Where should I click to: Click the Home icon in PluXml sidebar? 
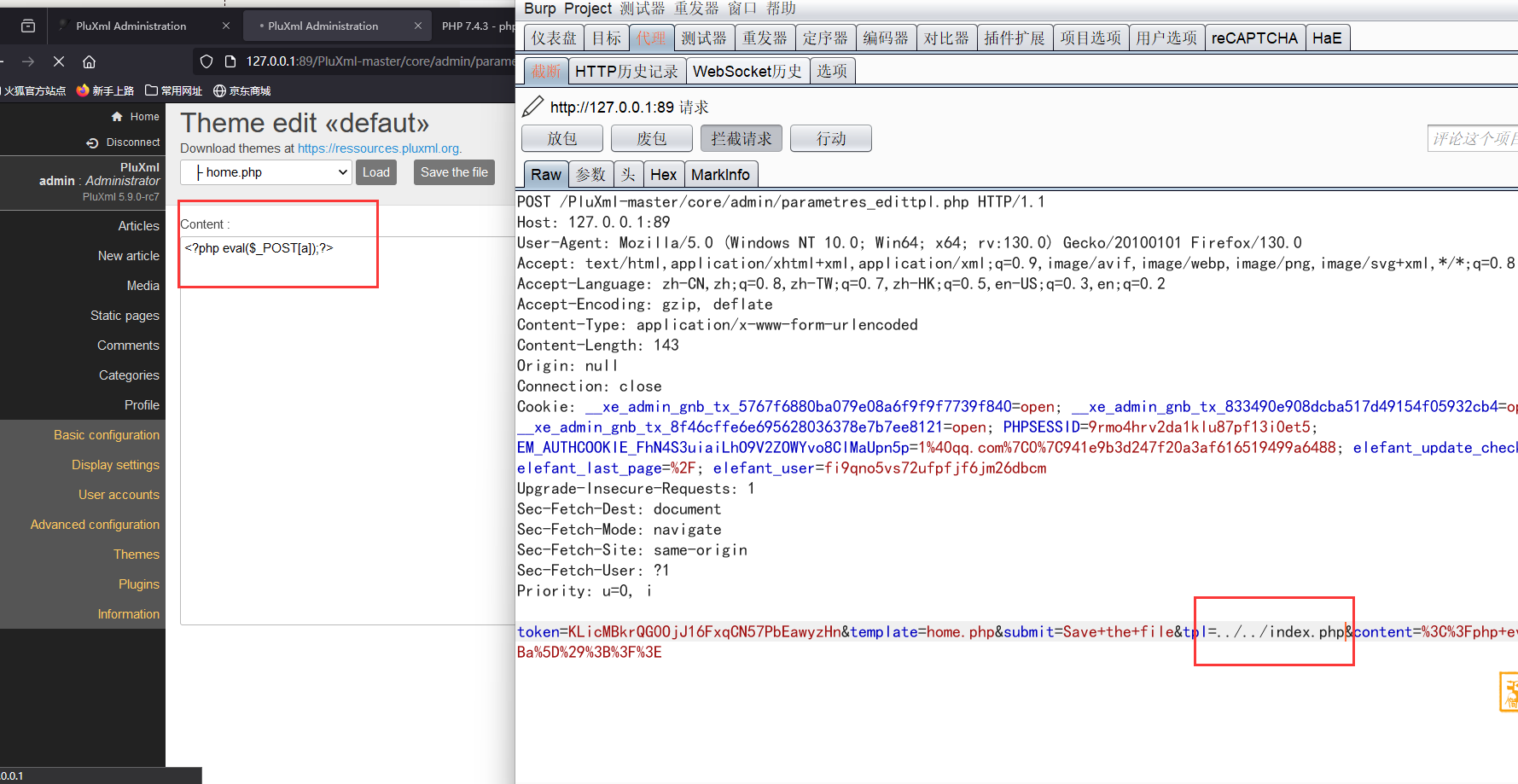117,116
